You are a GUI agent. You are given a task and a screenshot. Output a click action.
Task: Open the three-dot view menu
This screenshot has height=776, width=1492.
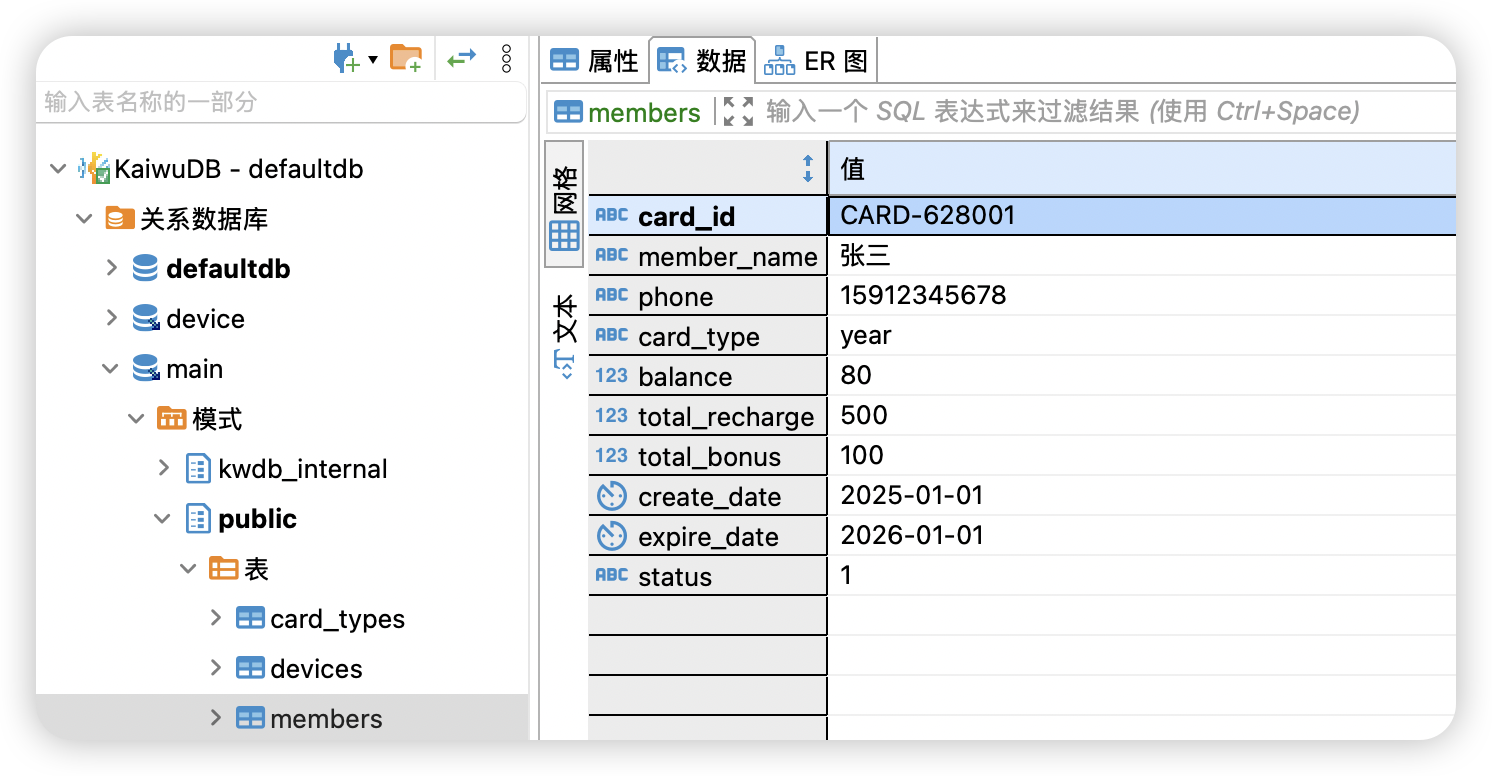pyautogui.click(x=506, y=59)
